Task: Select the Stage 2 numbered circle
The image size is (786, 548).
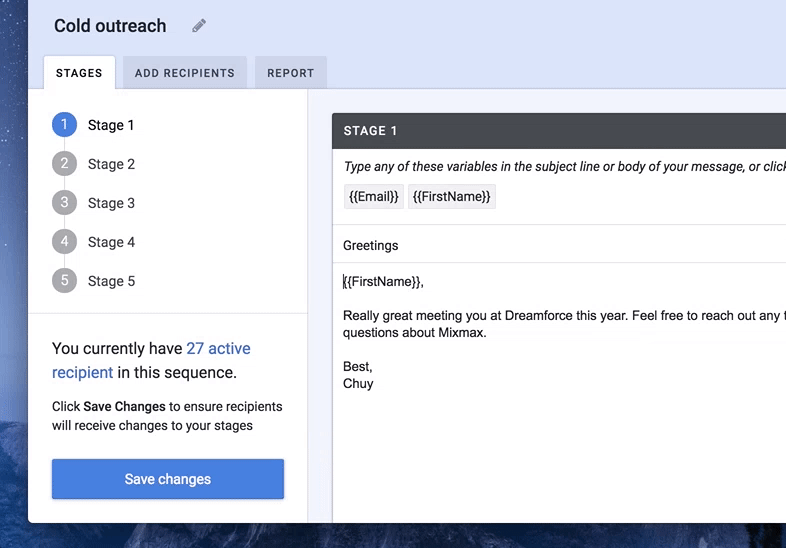Action: tap(64, 164)
